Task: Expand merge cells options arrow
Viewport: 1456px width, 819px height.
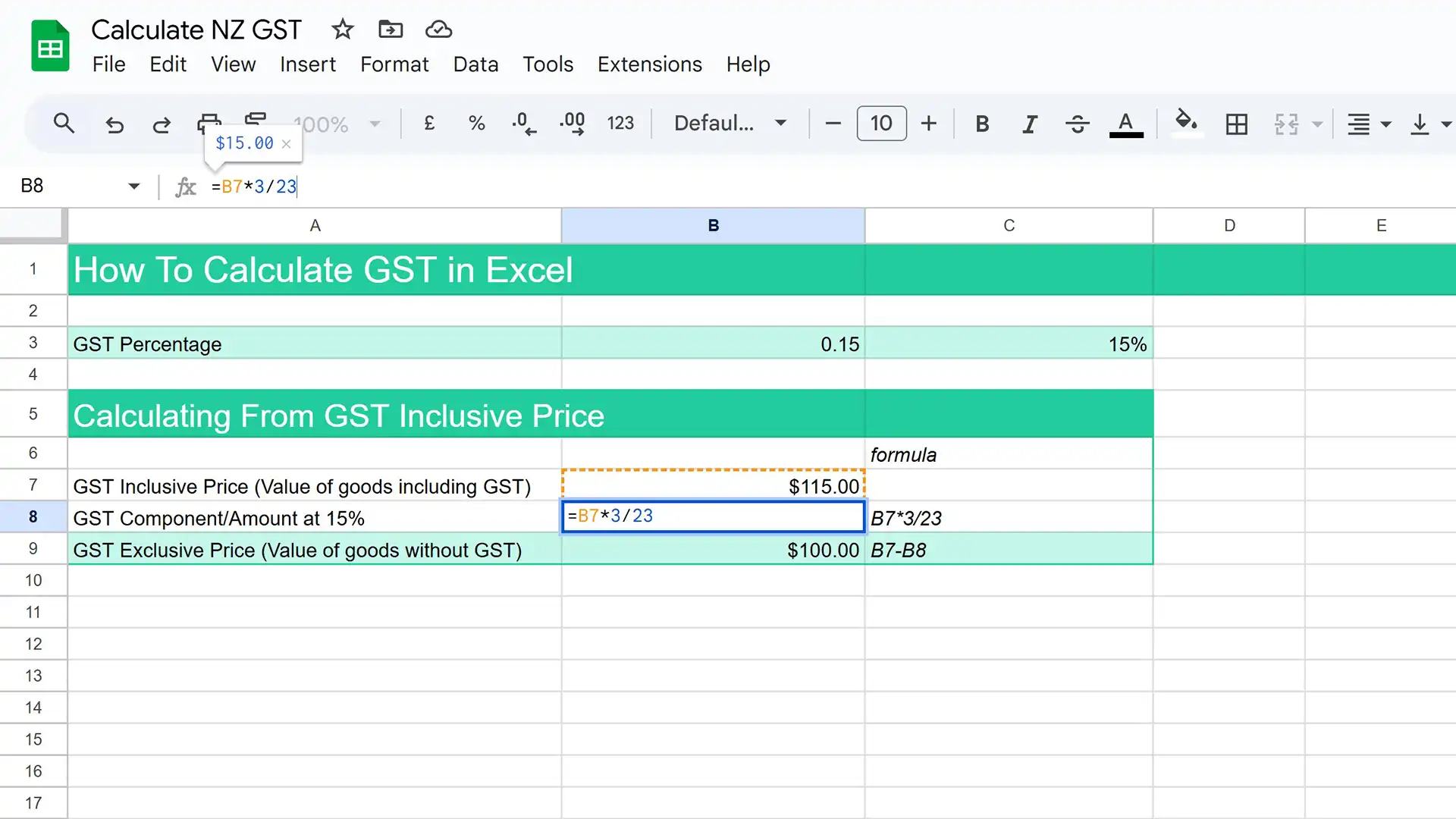Action: pos(1317,124)
